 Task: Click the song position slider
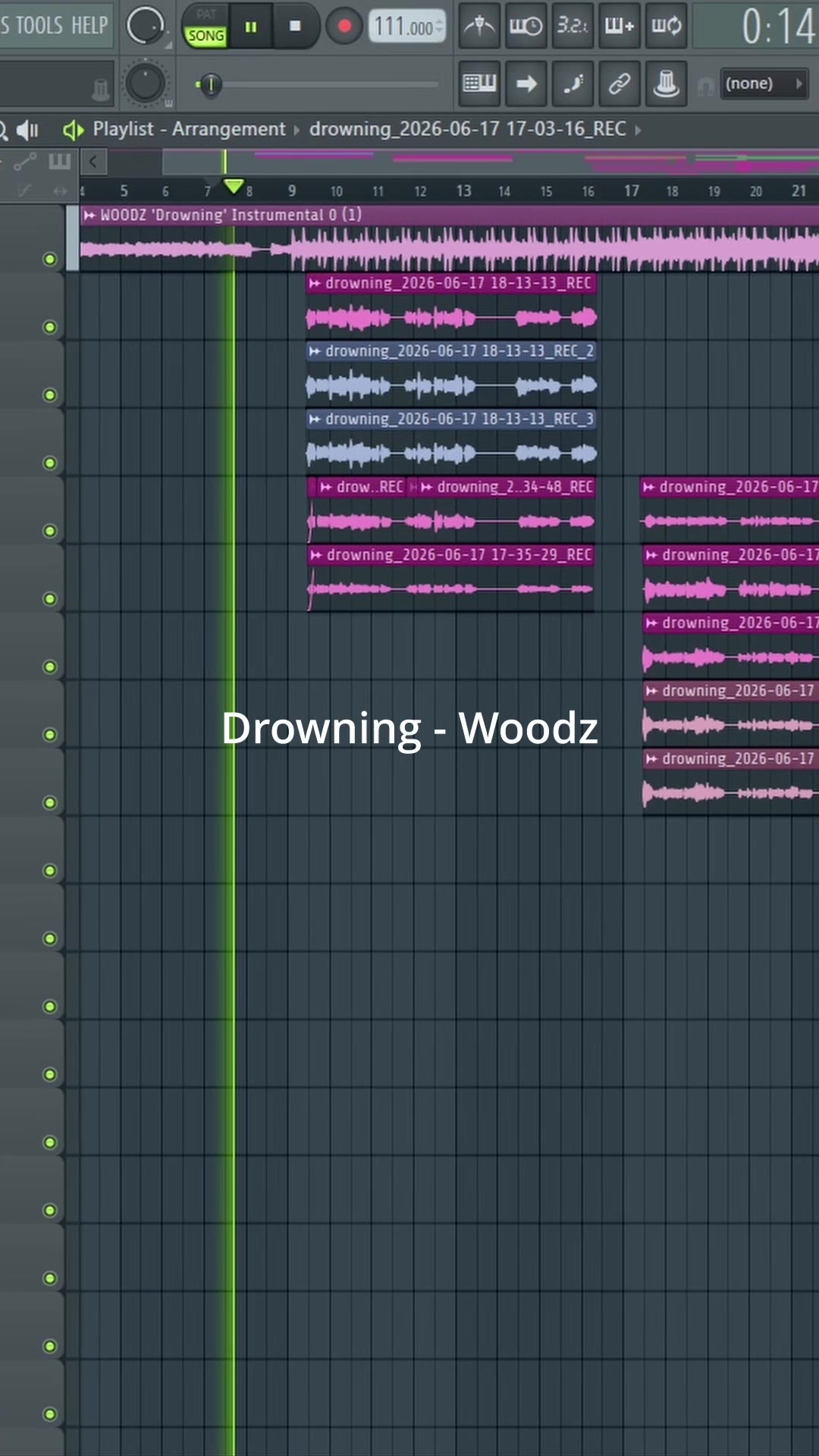coord(317,84)
